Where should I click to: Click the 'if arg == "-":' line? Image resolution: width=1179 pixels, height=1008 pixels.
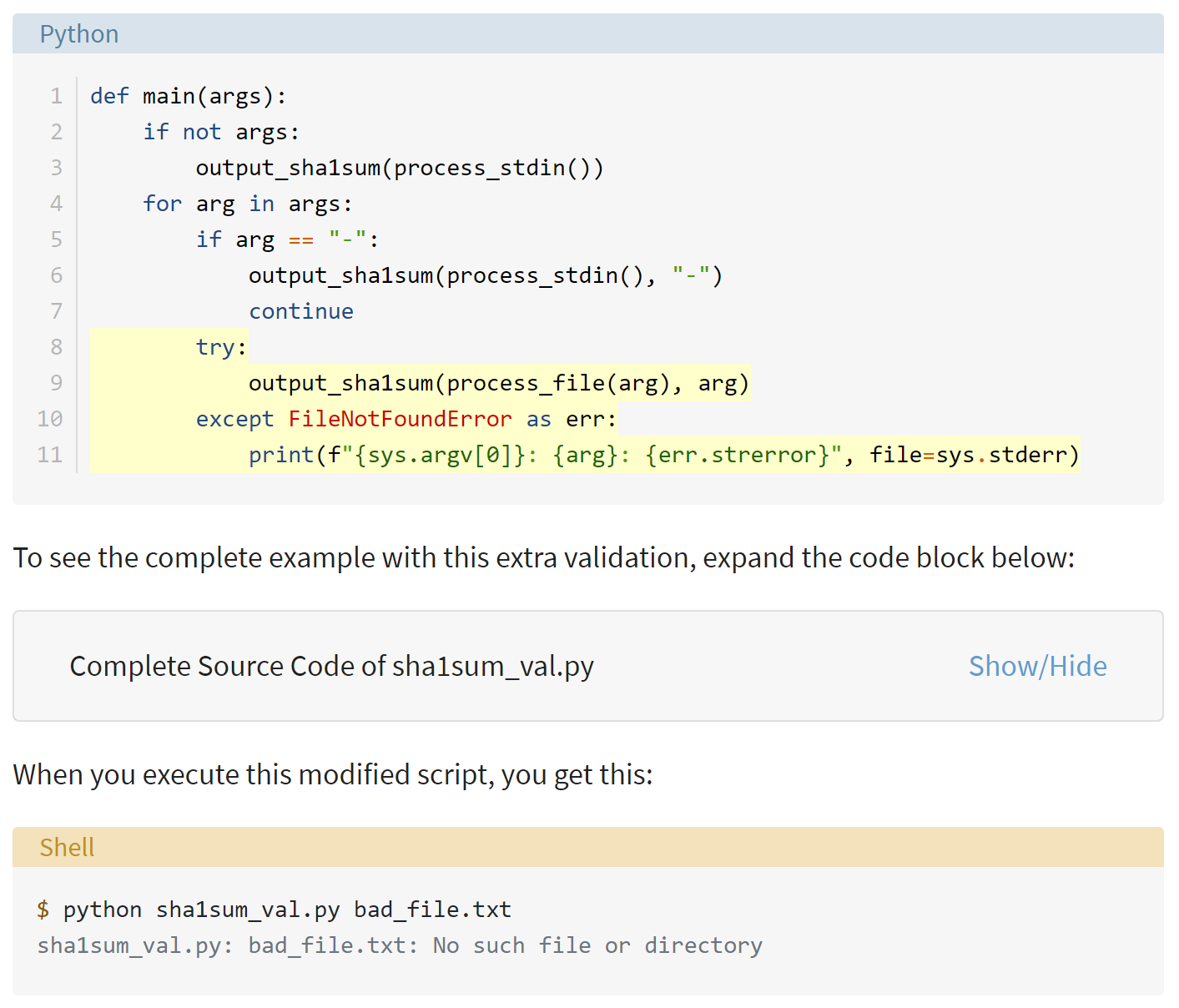pyautogui.click(x=288, y=239)
